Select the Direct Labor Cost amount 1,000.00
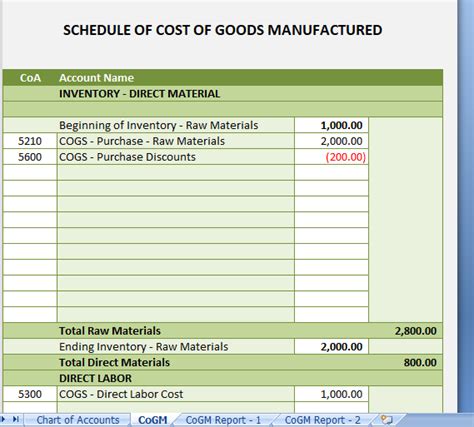 click(x=331, y=394)
